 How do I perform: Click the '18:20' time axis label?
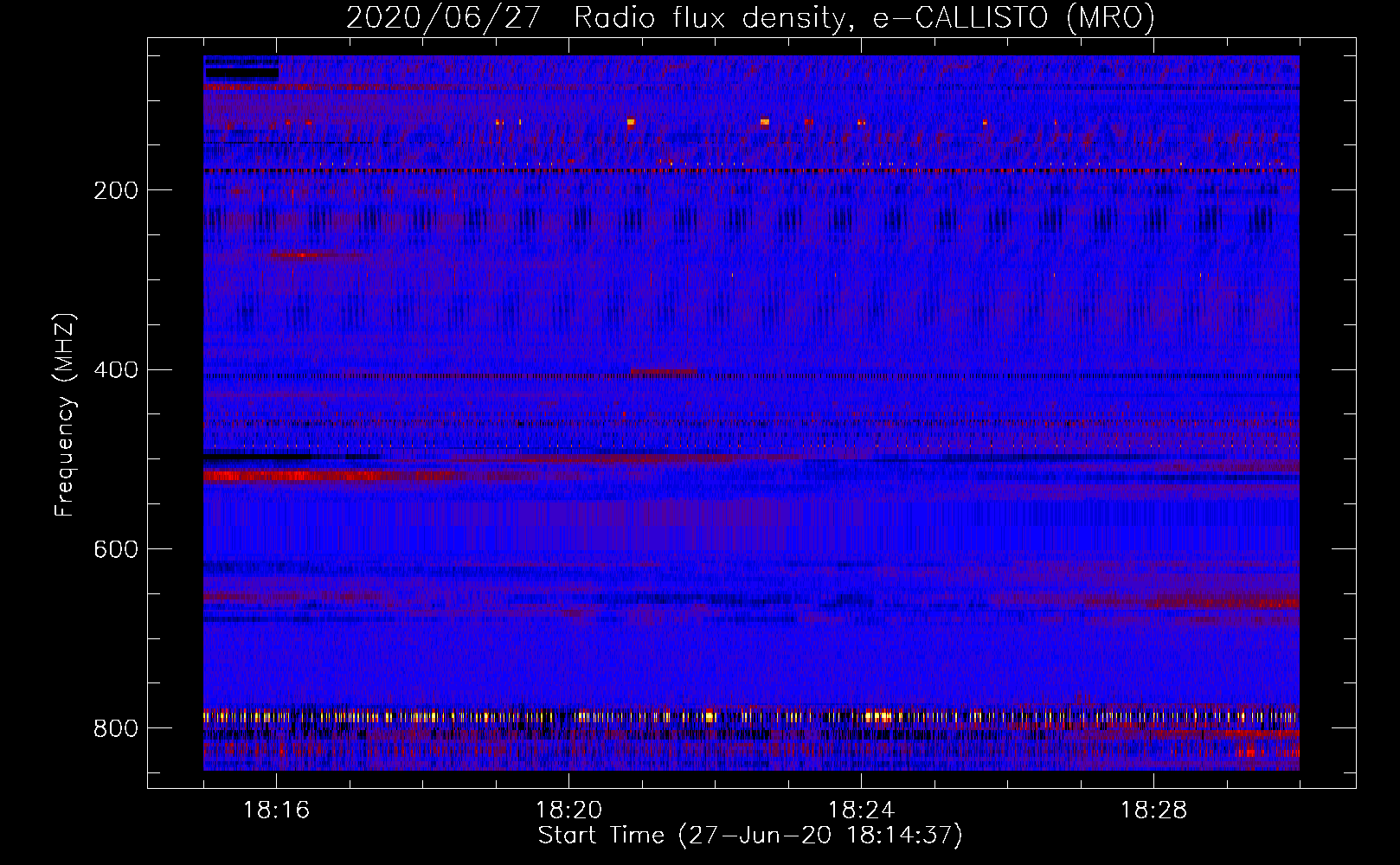(568, 811)
